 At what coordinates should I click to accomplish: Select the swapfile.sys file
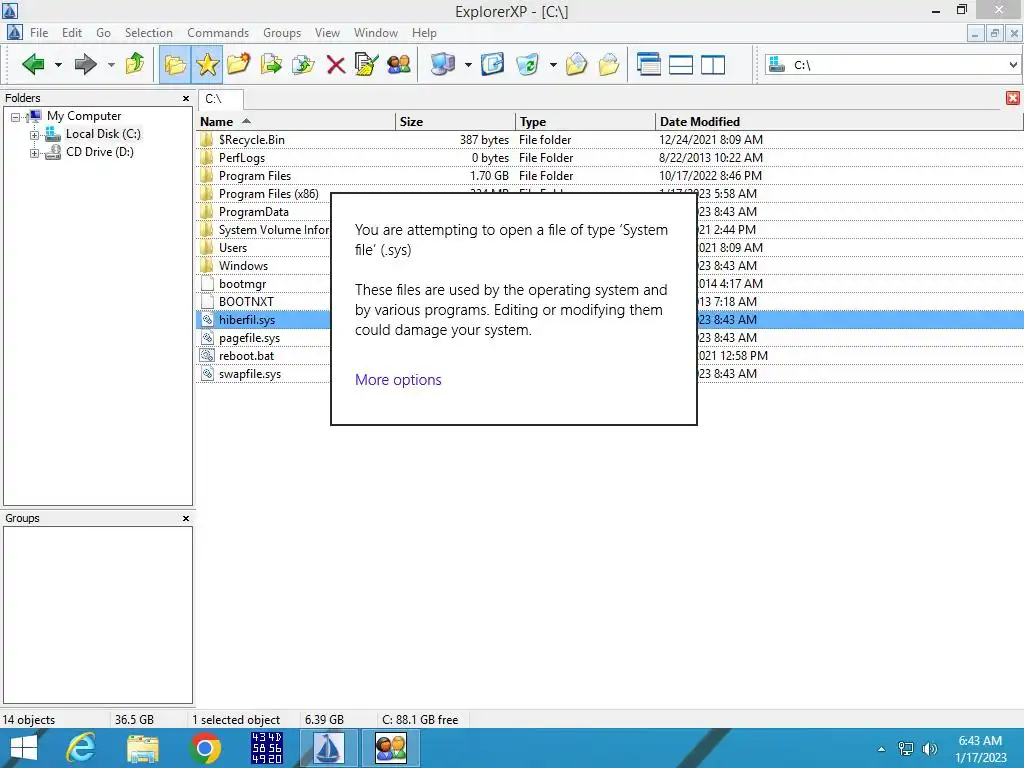(x=249, y=374)
